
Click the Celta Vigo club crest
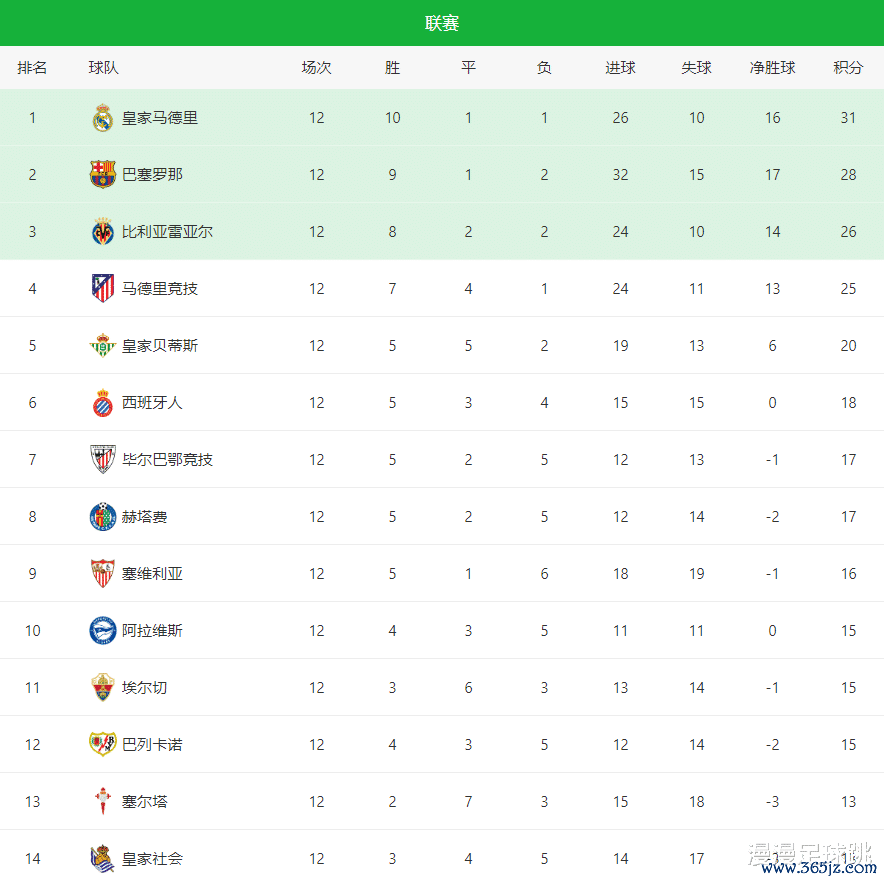(103, 802)
